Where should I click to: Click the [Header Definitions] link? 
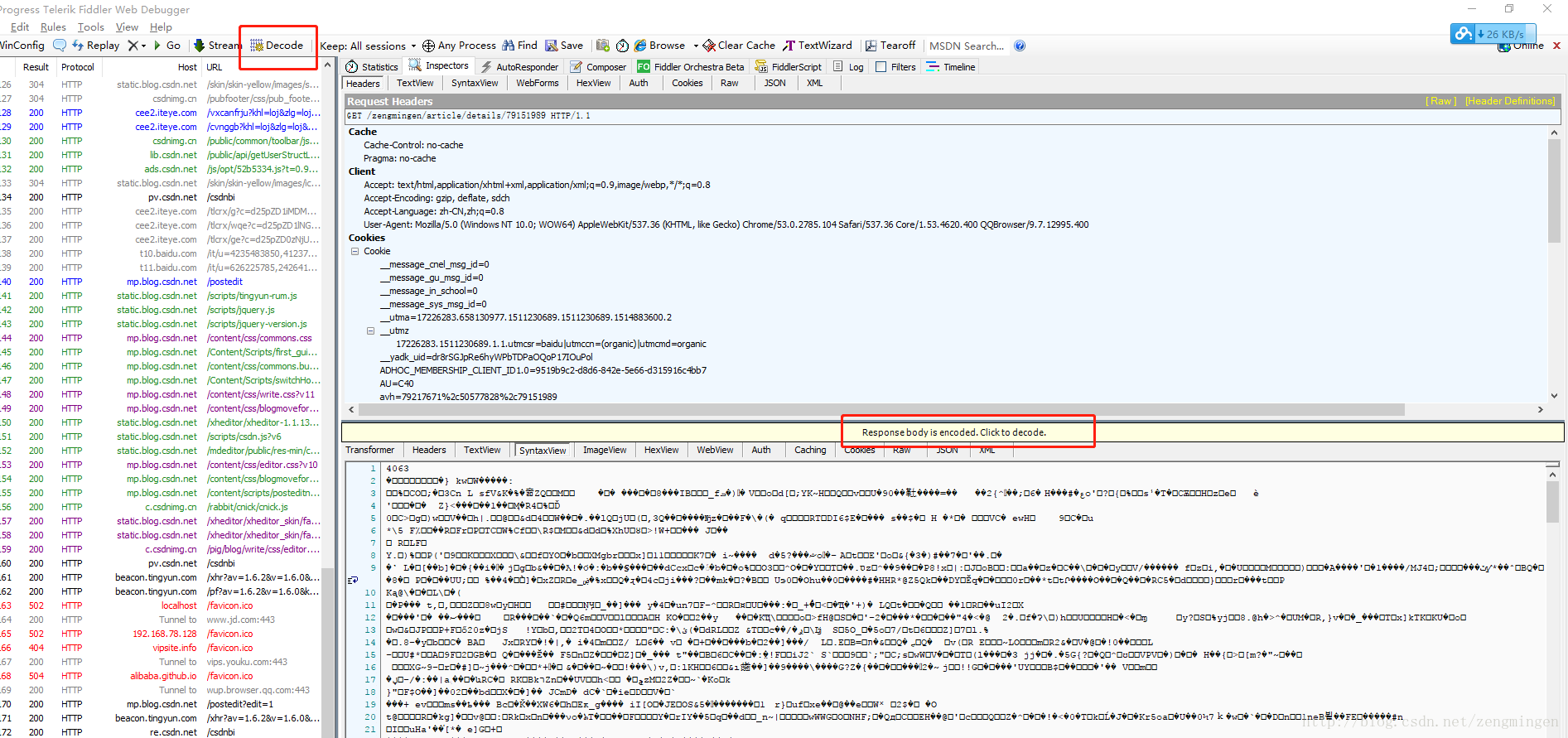(1510, 101)
